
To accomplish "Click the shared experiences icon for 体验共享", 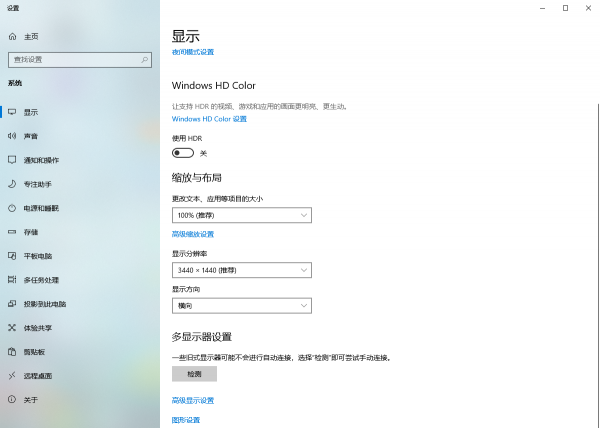I will (x=12, y=328).
